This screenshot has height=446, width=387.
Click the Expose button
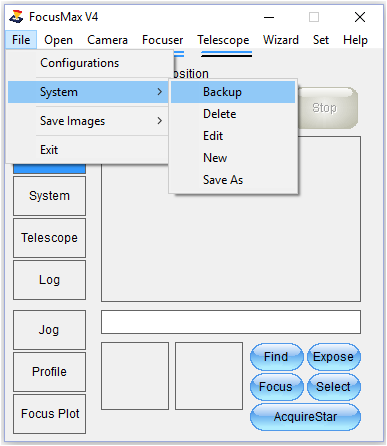334,357
